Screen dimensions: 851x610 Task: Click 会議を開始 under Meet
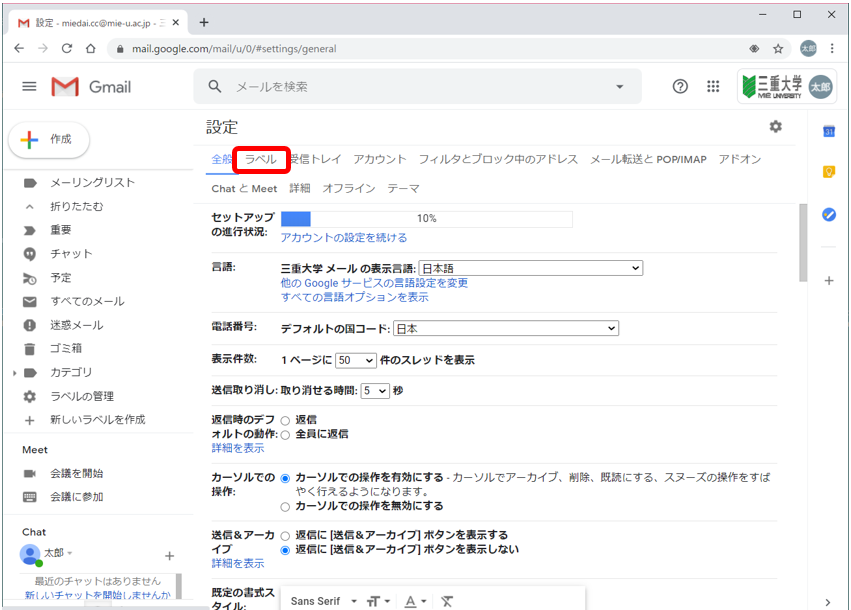pyautogui.click(x=77, y=473)
